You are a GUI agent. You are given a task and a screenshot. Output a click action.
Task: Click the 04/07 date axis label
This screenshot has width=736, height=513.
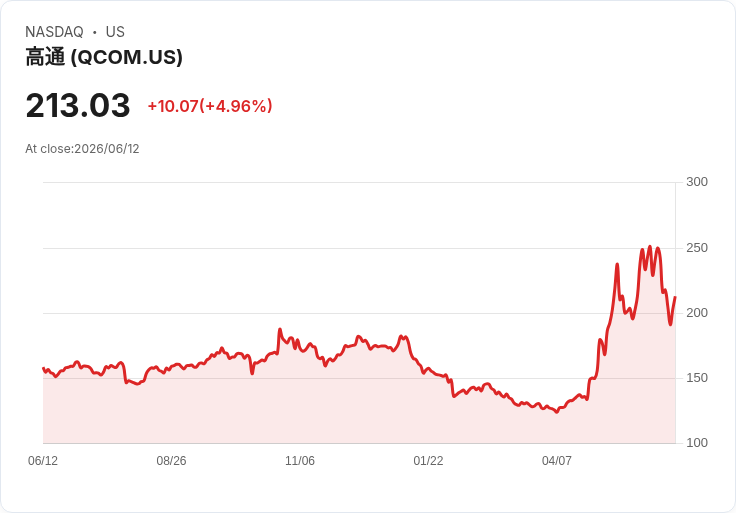557,460
